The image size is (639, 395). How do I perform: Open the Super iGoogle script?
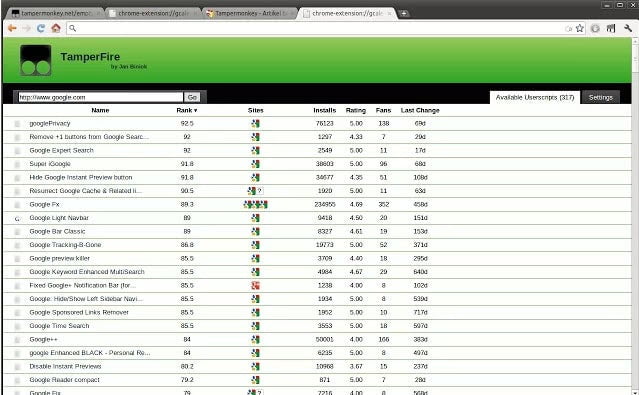click(50, 164)
